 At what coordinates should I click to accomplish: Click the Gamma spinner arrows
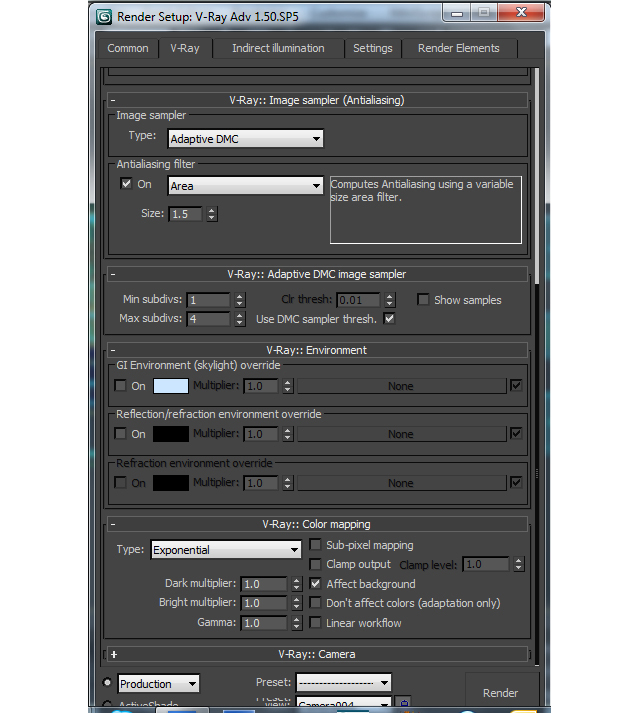pyautogui.click(x=297, y=623)
